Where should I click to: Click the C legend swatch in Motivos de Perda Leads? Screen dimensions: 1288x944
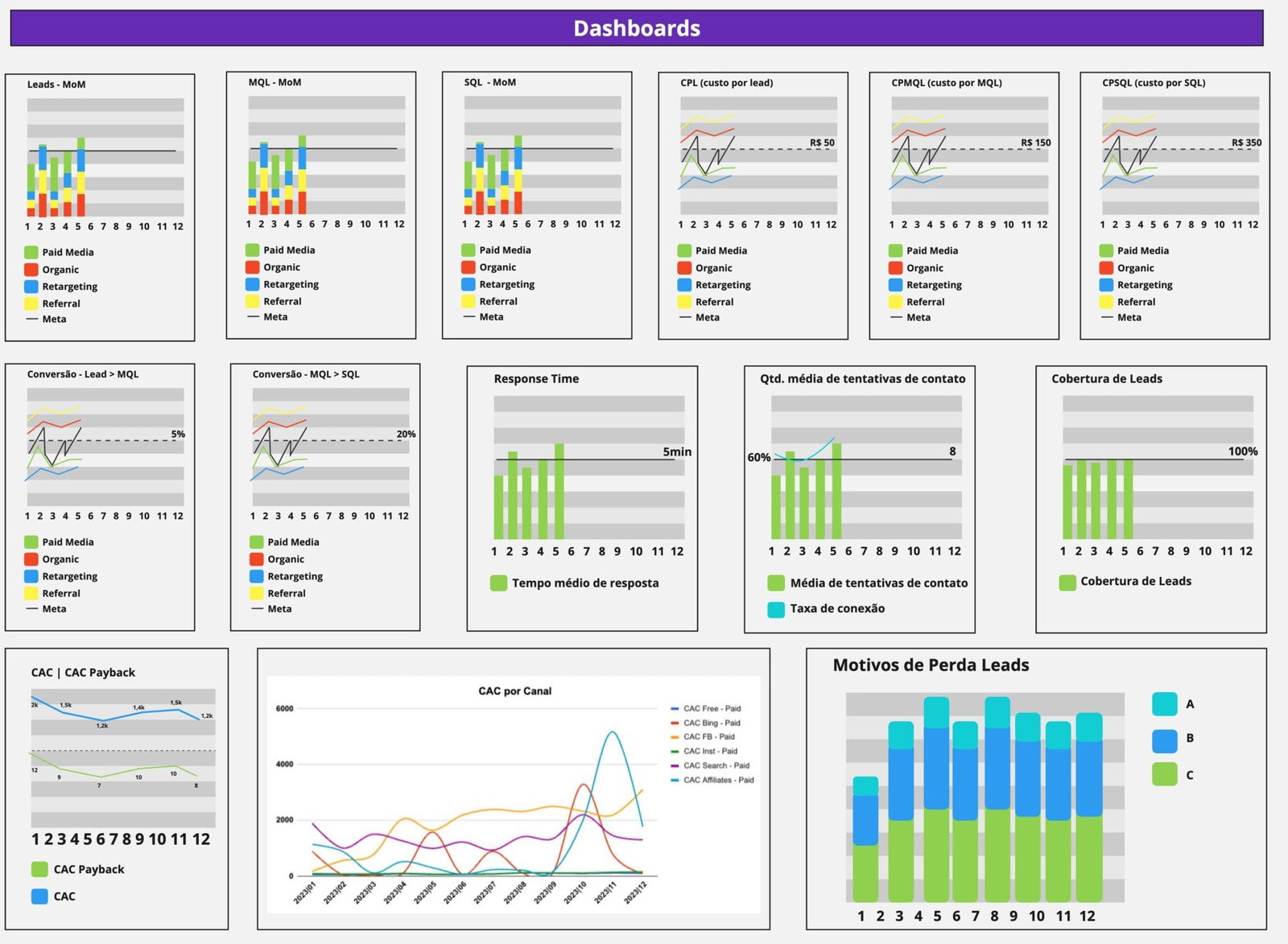tap(1165, 774)
